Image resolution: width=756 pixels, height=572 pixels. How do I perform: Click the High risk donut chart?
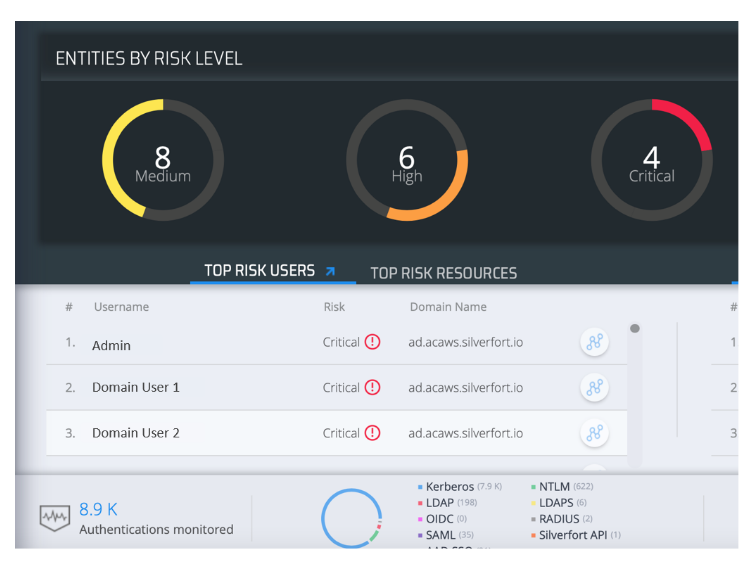tap(407, 160)
